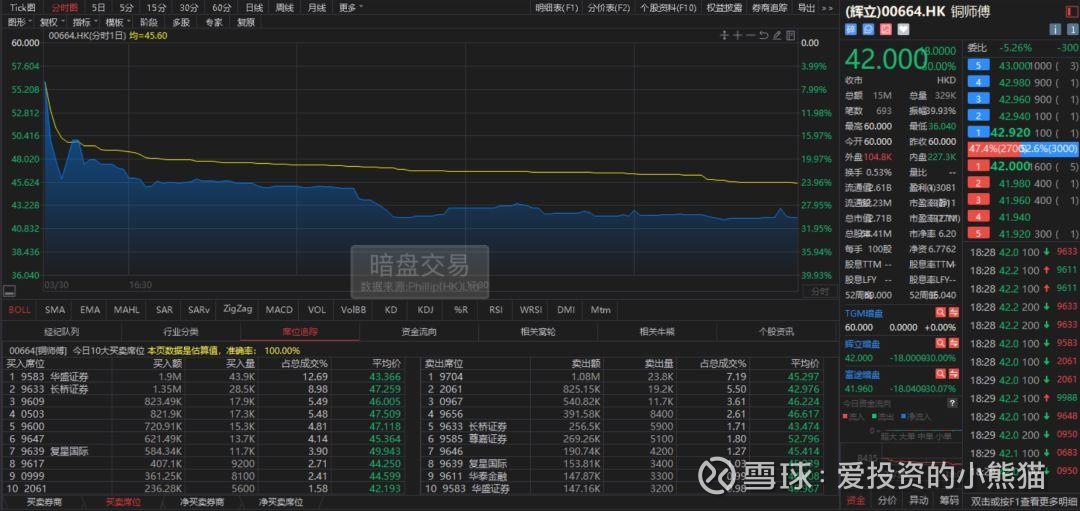Click swap icon in 辉立暗盘 row
1080x511 pixels.
(x=954, y=343)
